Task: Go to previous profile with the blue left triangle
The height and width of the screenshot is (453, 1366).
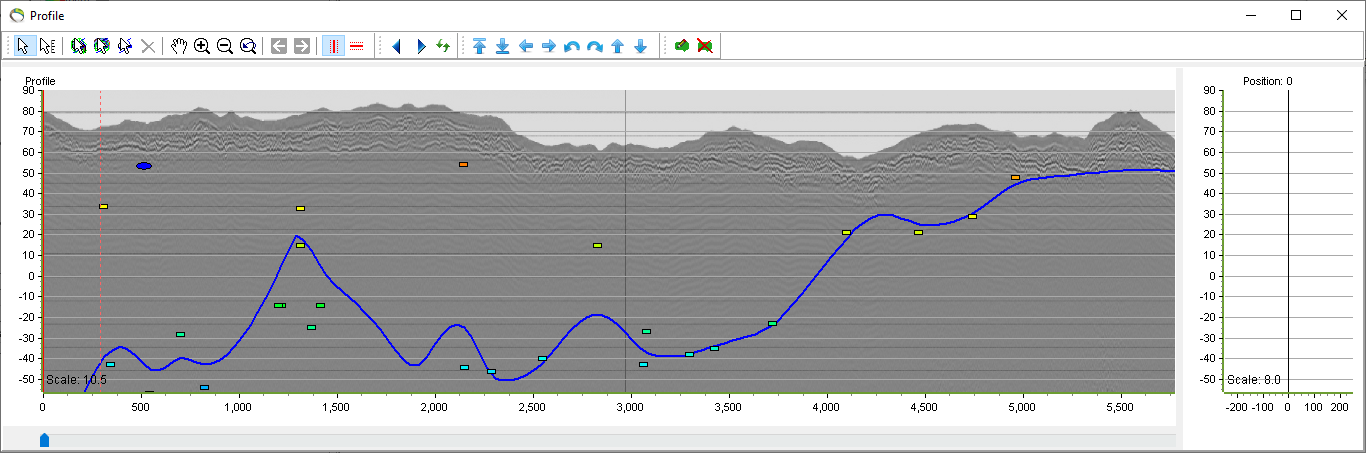Action: click(397, 46)
